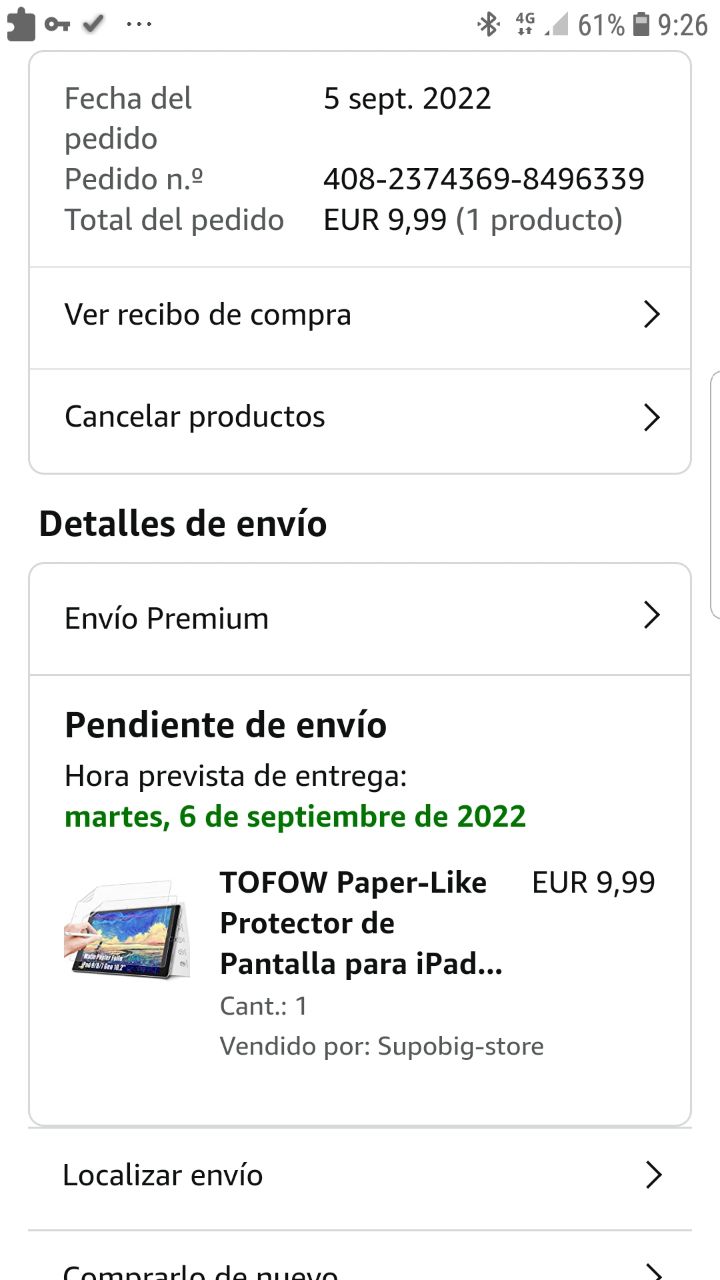The image size is (720, 1280).
Task: Tap the three dots notification overflow
Action: (139, 24)
